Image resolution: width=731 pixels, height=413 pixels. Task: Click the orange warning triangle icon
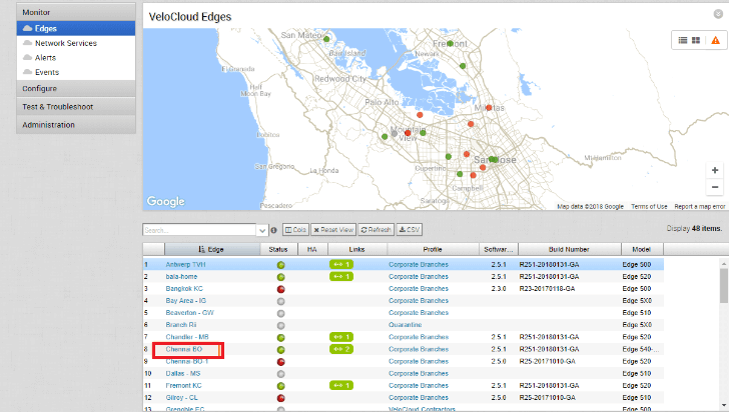pyautogui.click(x=715, y=41)
